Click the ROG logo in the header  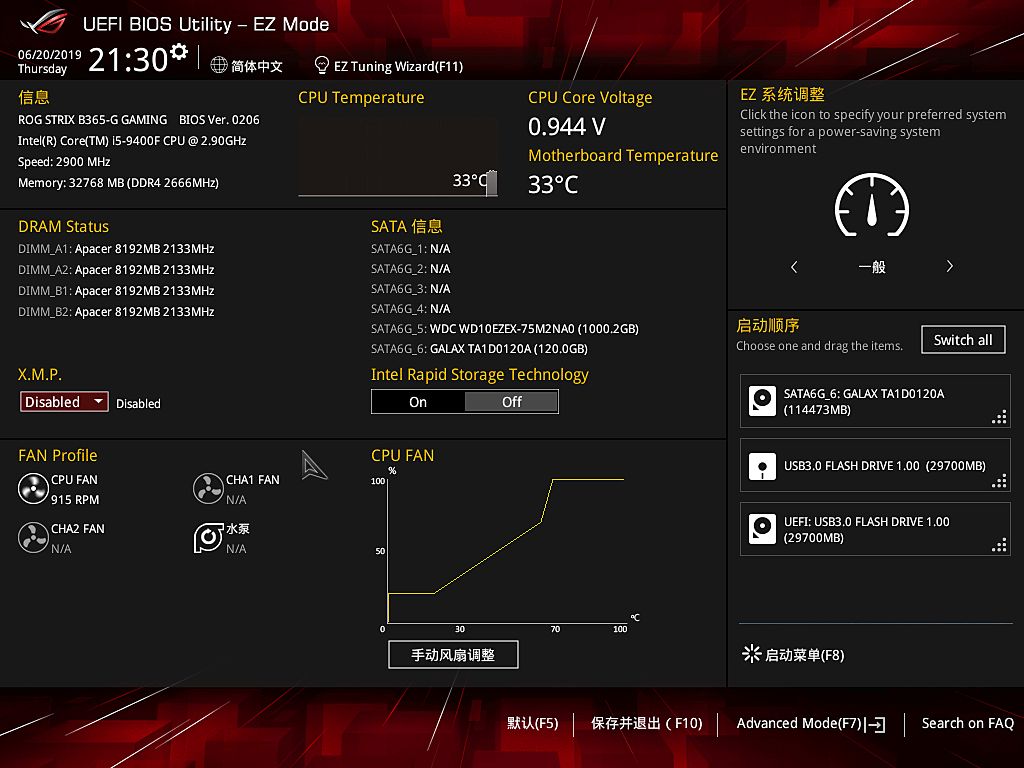pyautogui.click(x=43, y=23)
